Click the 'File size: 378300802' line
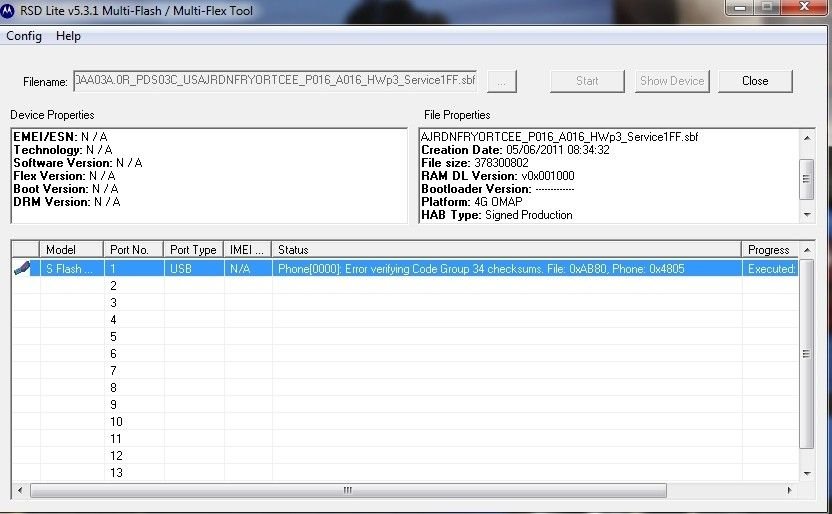Viewport: 832px width, 514px height. click(475, 163)
